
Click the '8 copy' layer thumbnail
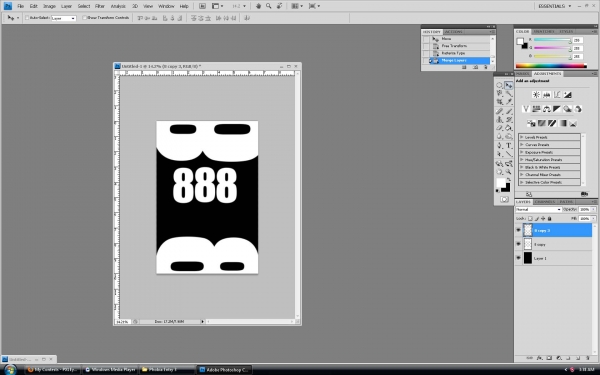coord(528,244)
